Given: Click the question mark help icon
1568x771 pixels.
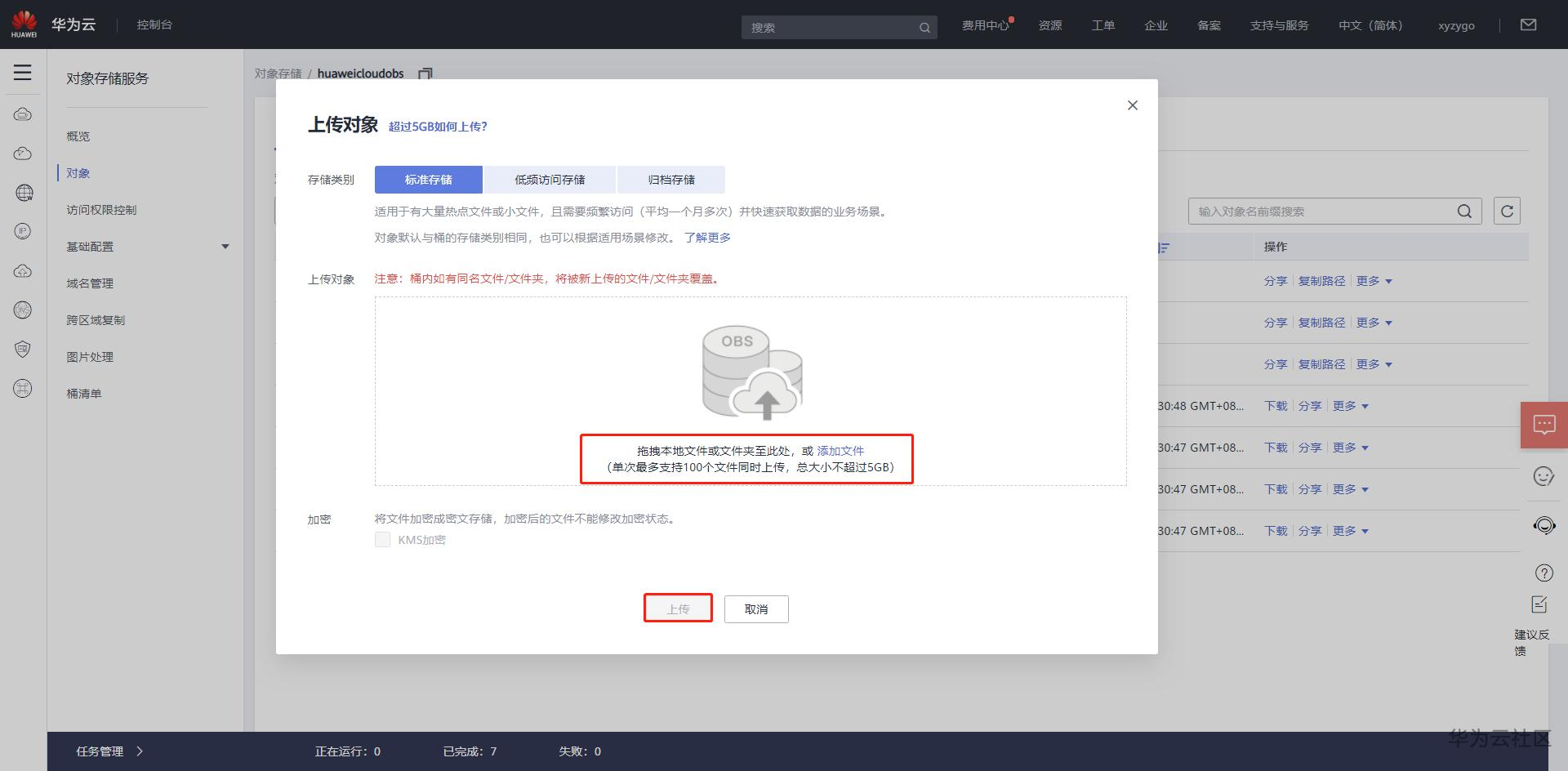Looking at the screenshot, I should [1543, 573].
